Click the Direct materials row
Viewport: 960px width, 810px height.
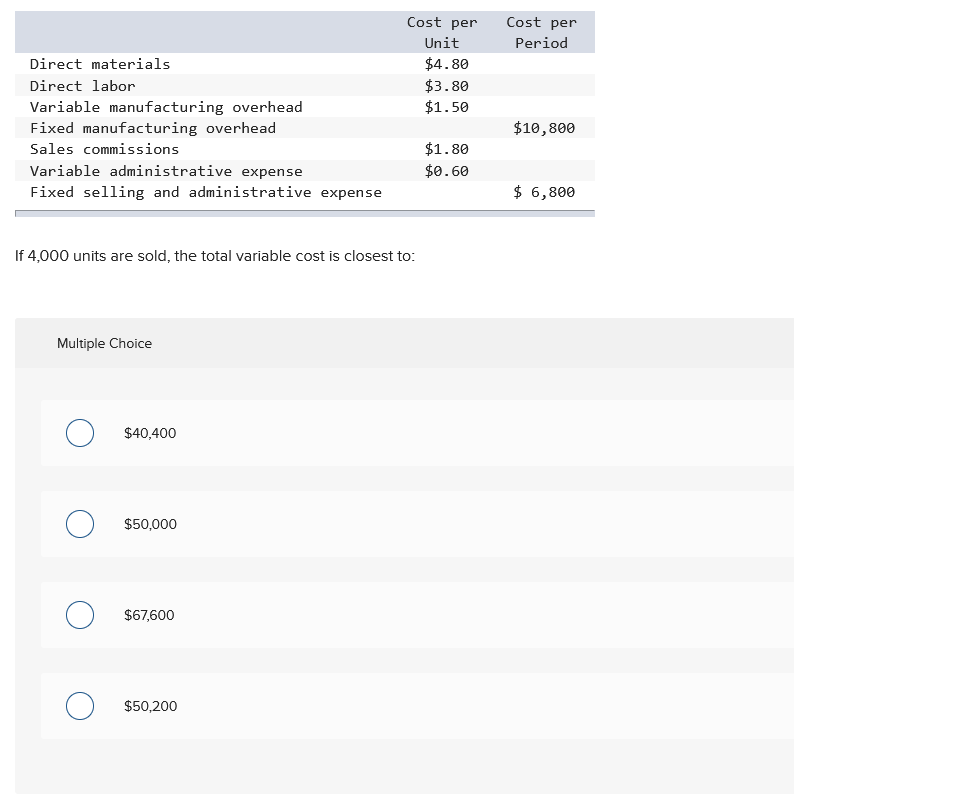tap(100, 64)
